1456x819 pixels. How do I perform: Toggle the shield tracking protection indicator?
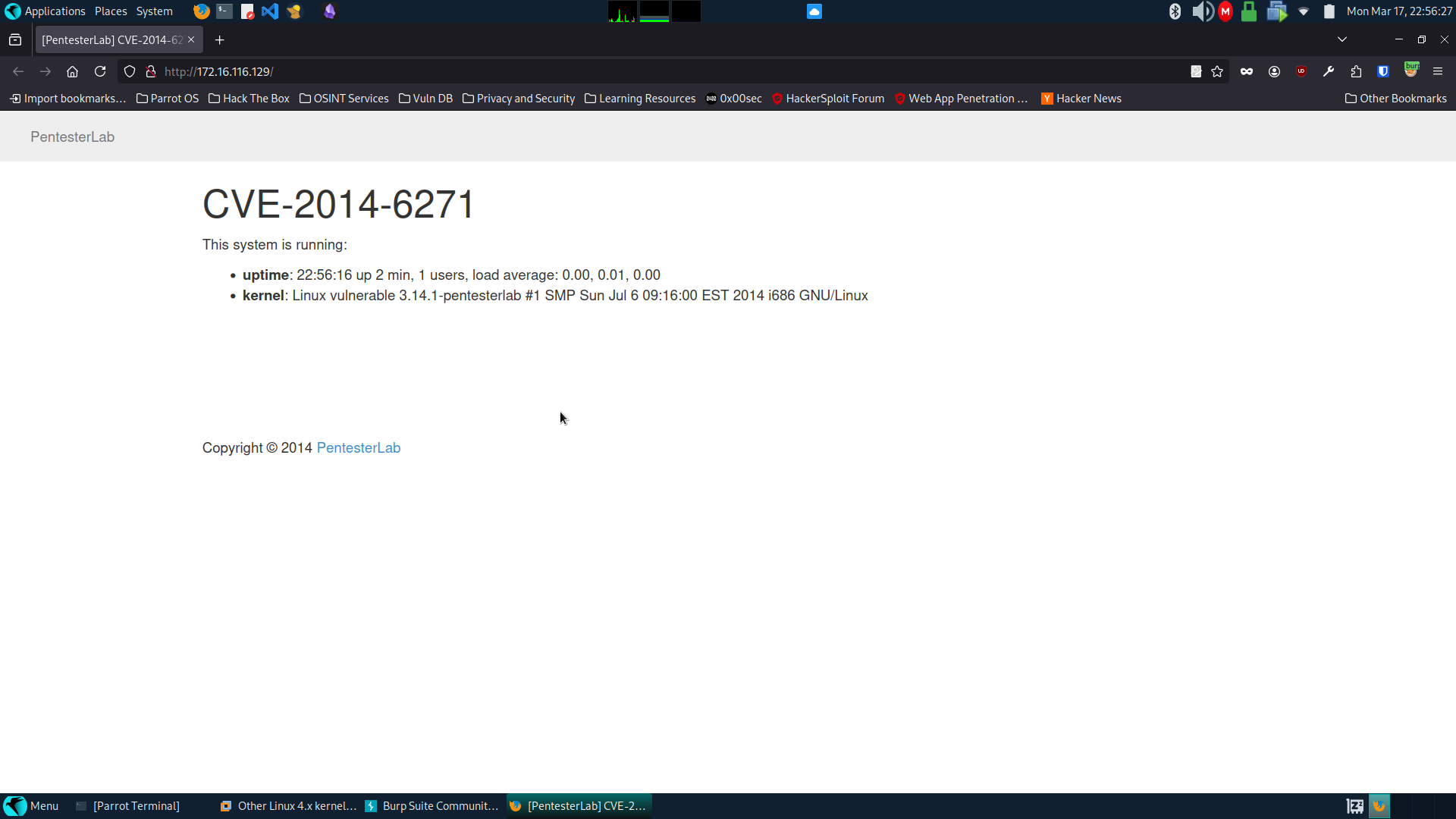(x=129, y=71)
